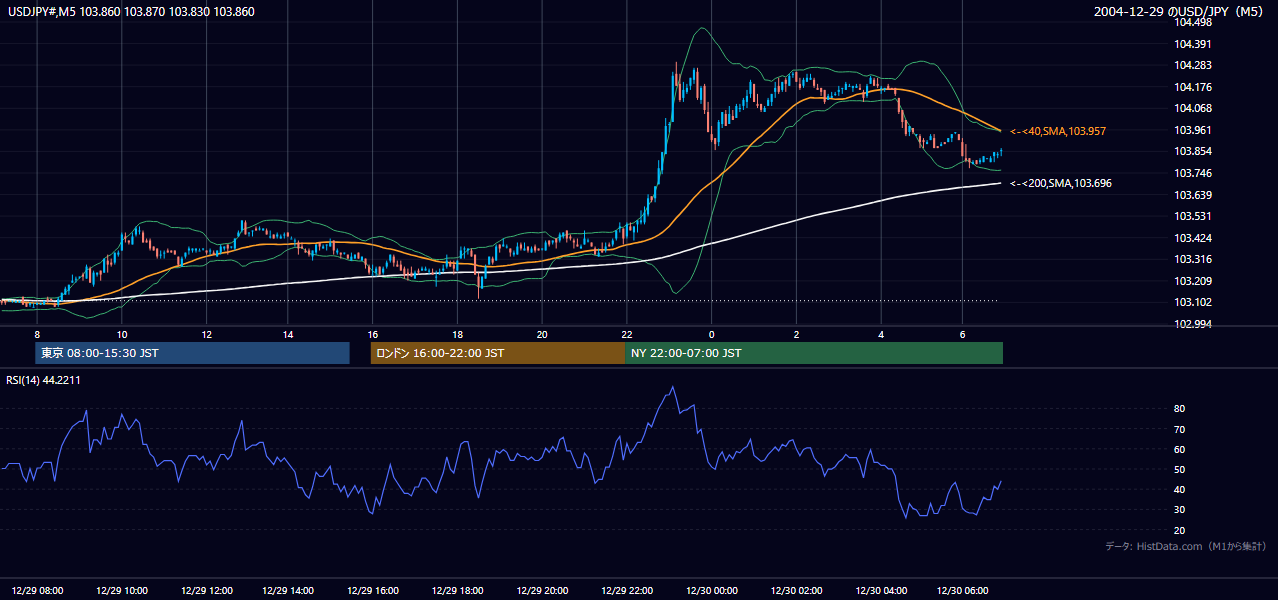
Task: Click price axis value 103.531
Action: (1194, 216)
